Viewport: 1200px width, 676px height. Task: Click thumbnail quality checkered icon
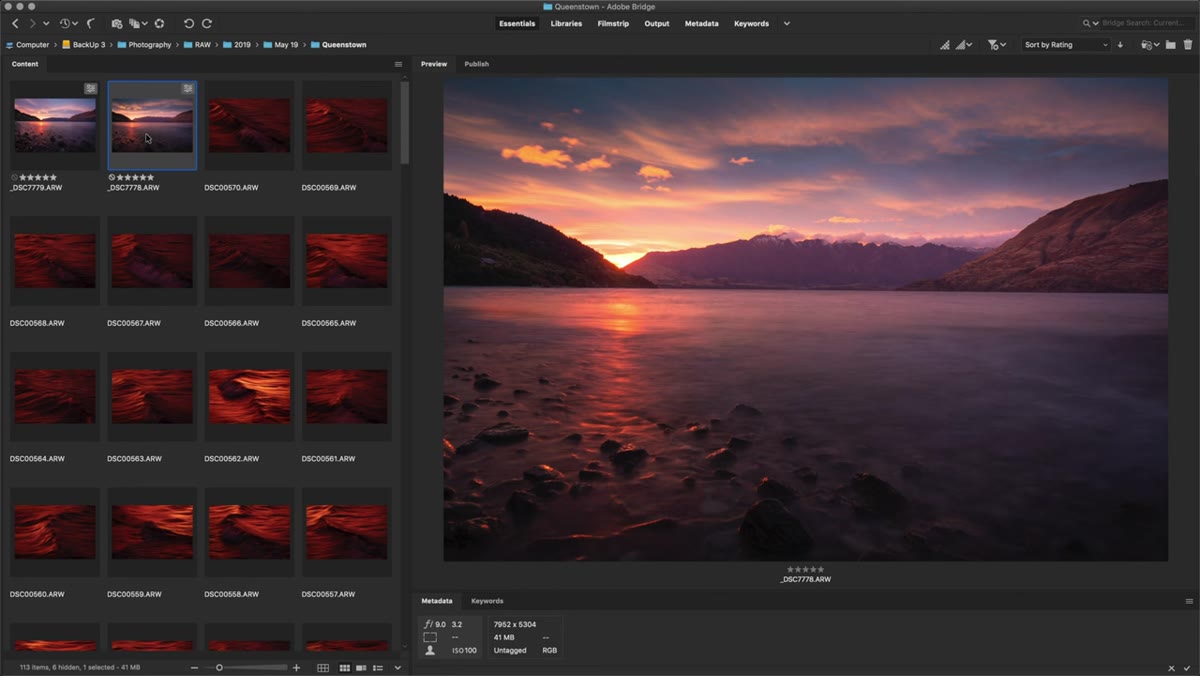945,45
